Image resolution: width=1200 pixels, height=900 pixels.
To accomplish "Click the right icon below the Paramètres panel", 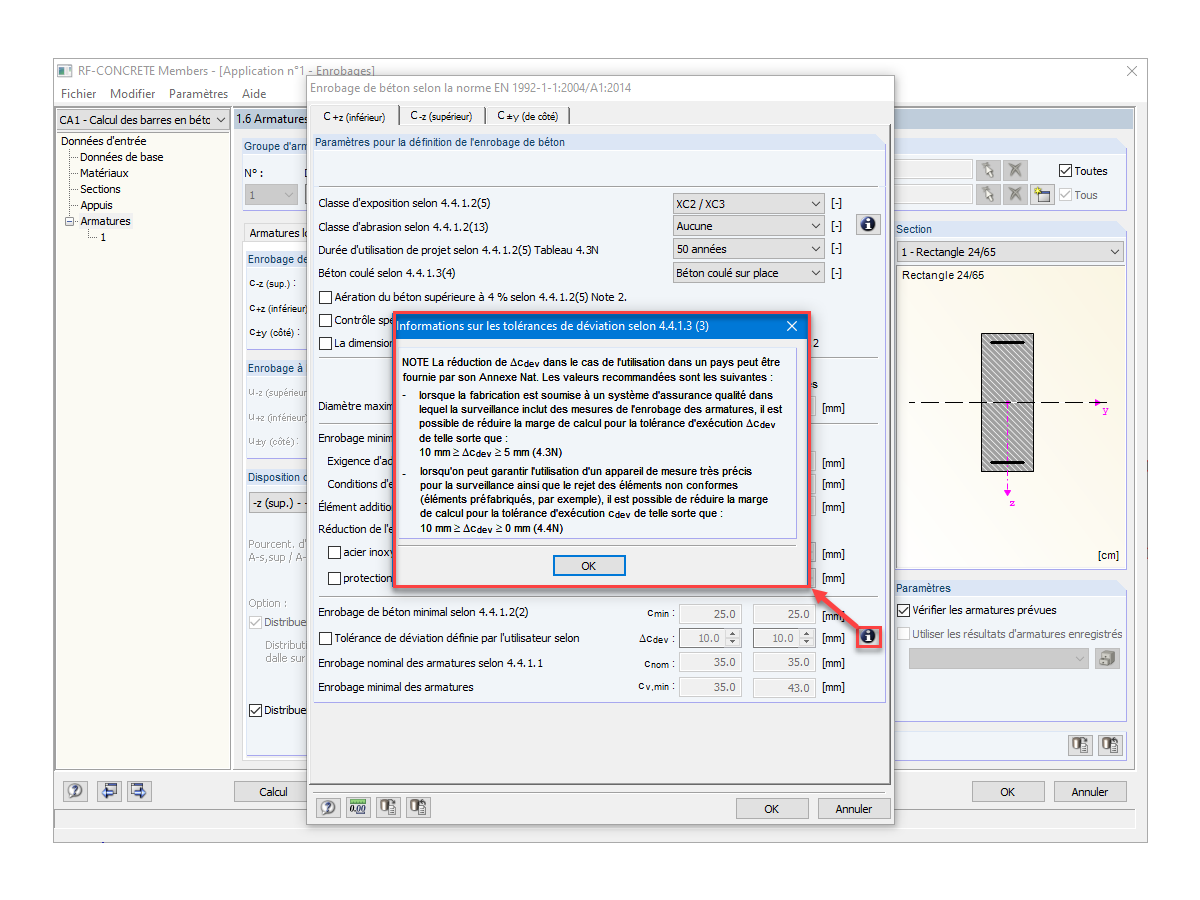I will coord(1110,744).
